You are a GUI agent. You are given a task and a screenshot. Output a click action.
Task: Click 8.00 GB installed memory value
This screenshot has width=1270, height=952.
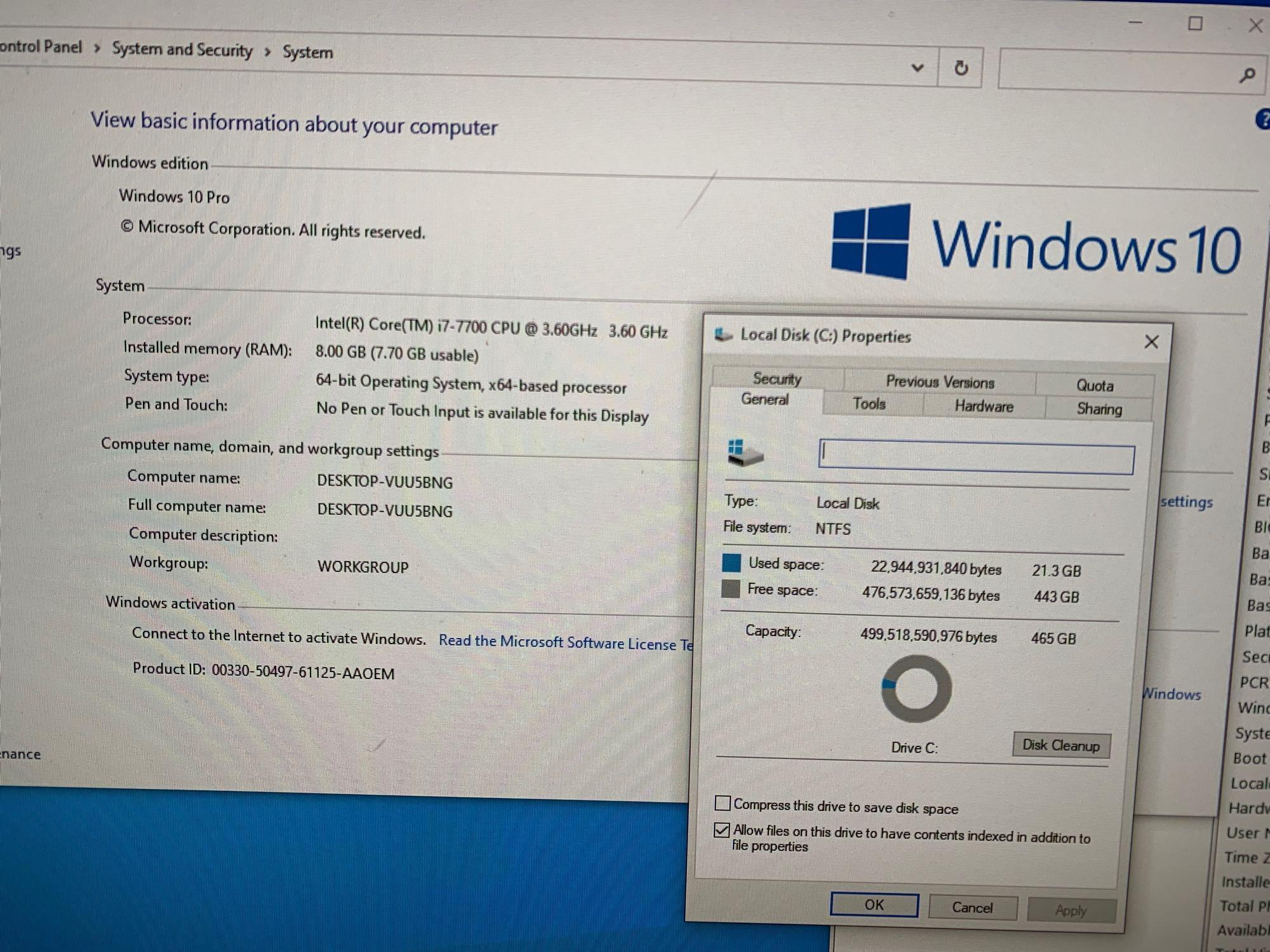397,353
